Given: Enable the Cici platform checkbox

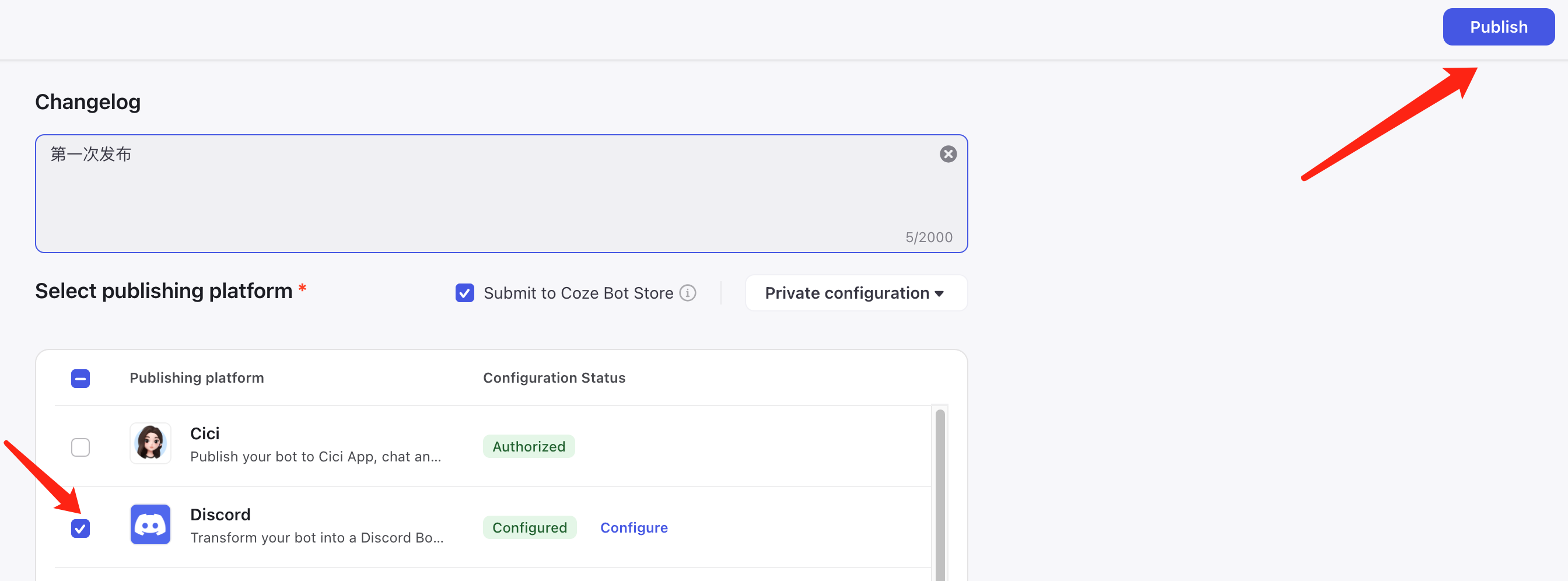Looking at the screenshot, I should (x=80, y=447).
